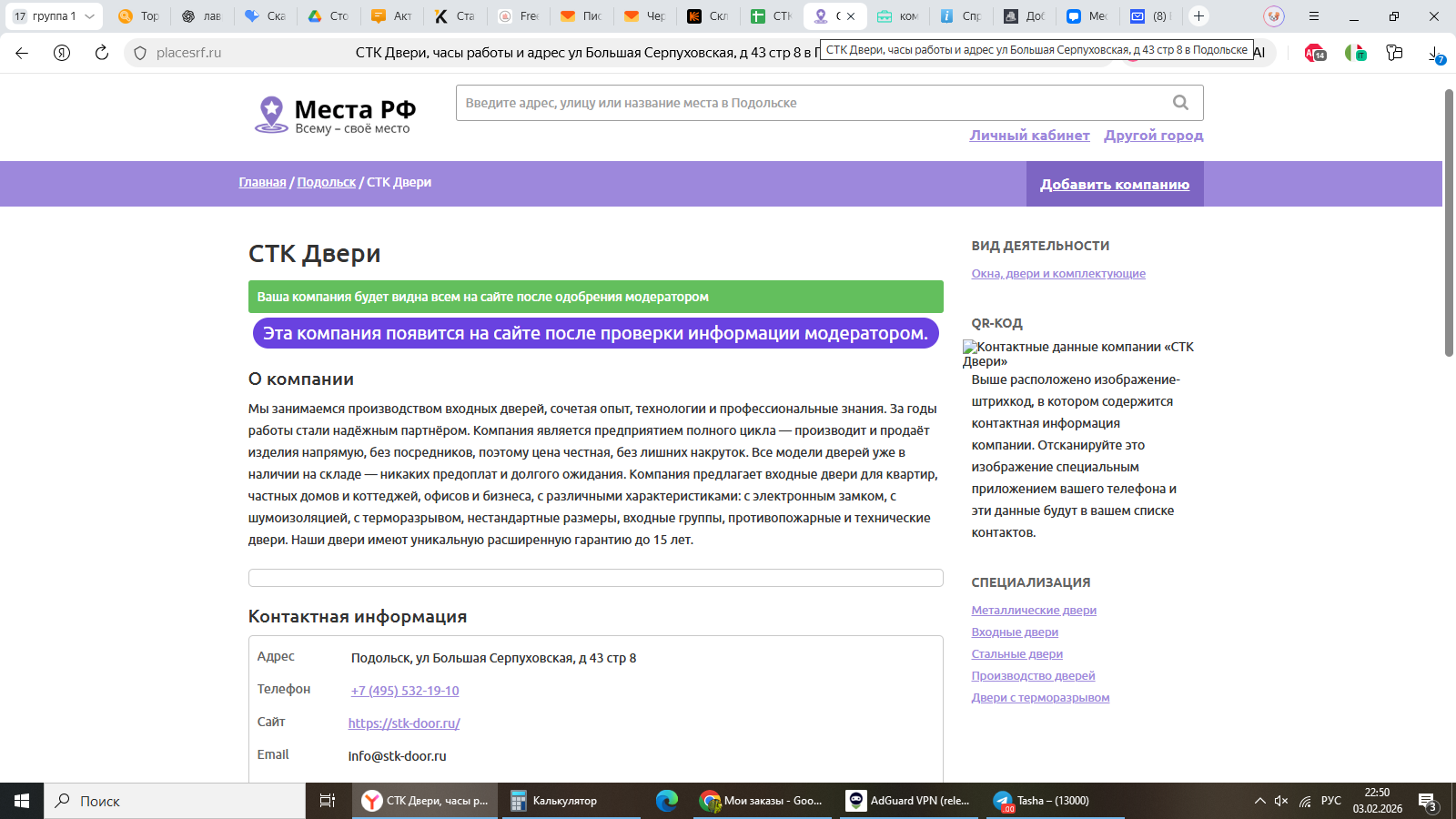Switch keyboard language РУС indicator
This screenshot has width=1456, height=819.
(x=1330, y=801)
